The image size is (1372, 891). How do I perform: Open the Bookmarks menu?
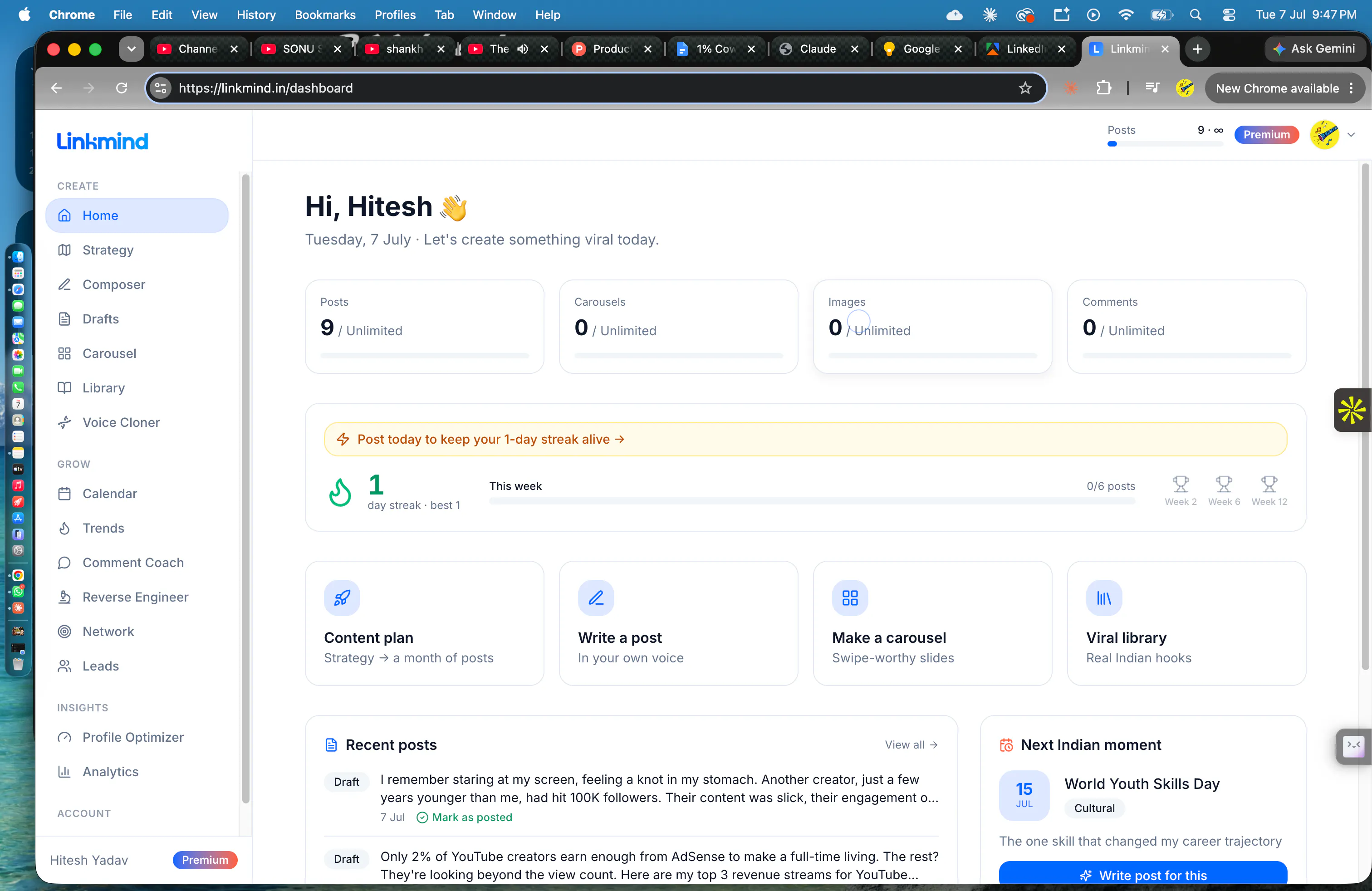[x=325, y=15]
